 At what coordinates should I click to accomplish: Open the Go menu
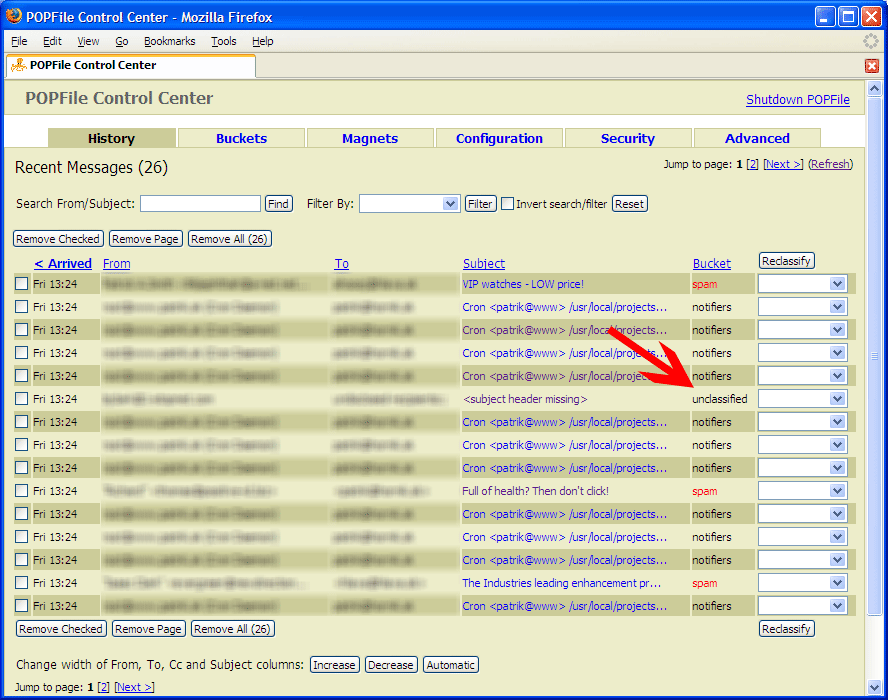(x=122, y=41)
